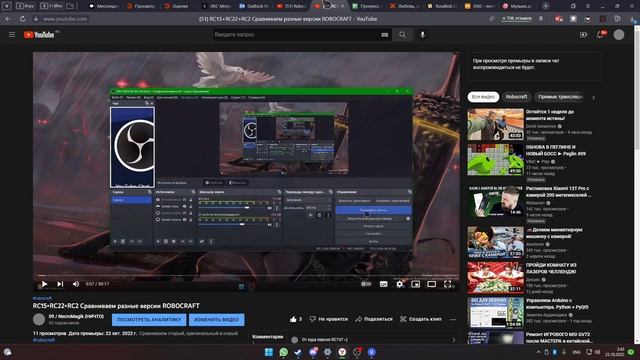The width and height of the screenshot is (640, 360).
Task: Open YouTube notifications bell
Action: coord(600,35)
